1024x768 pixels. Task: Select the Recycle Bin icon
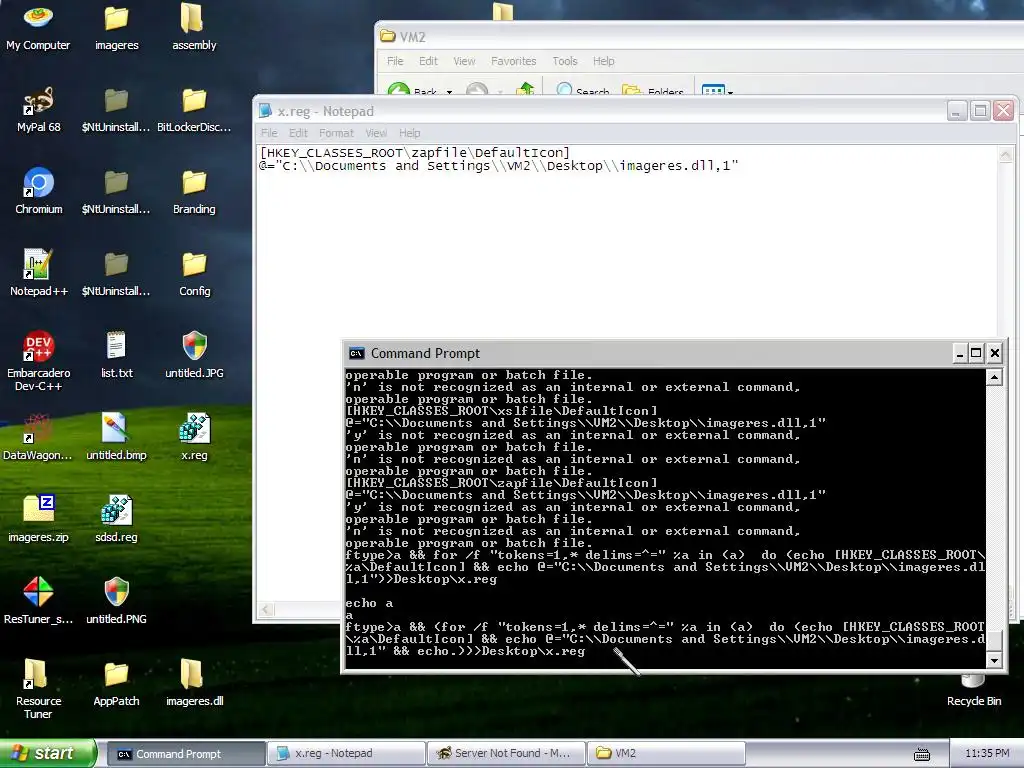pos(974,690)
